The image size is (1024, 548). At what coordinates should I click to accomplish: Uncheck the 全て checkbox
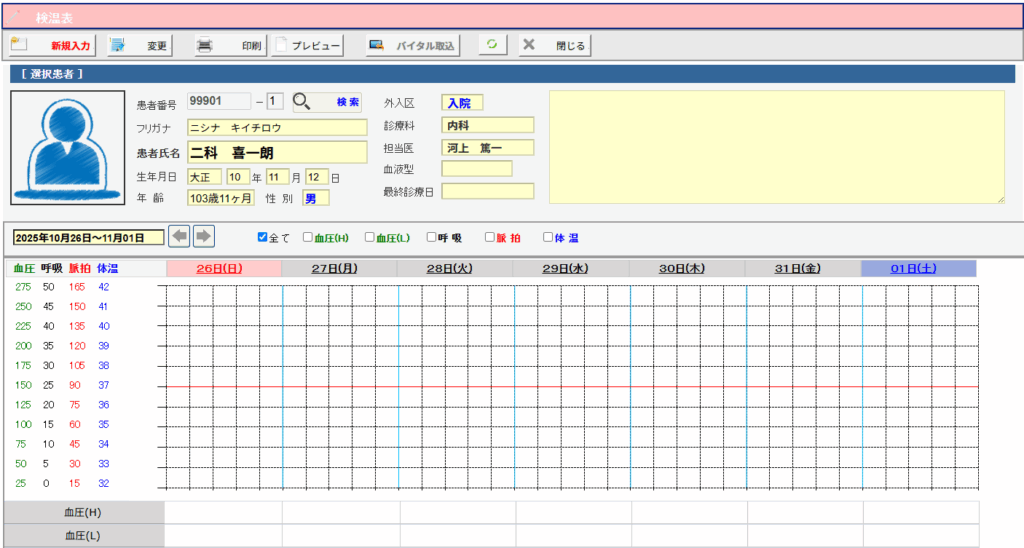point(263,237)
